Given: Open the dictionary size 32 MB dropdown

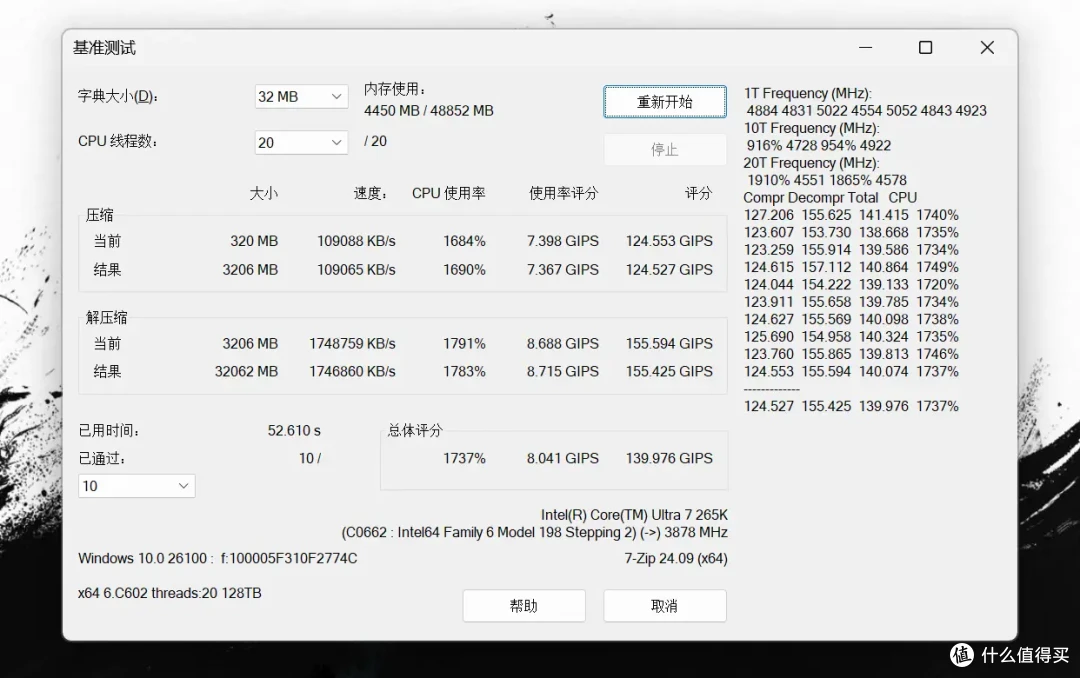Looking at the screenshot, I should (x=301, y=96).
